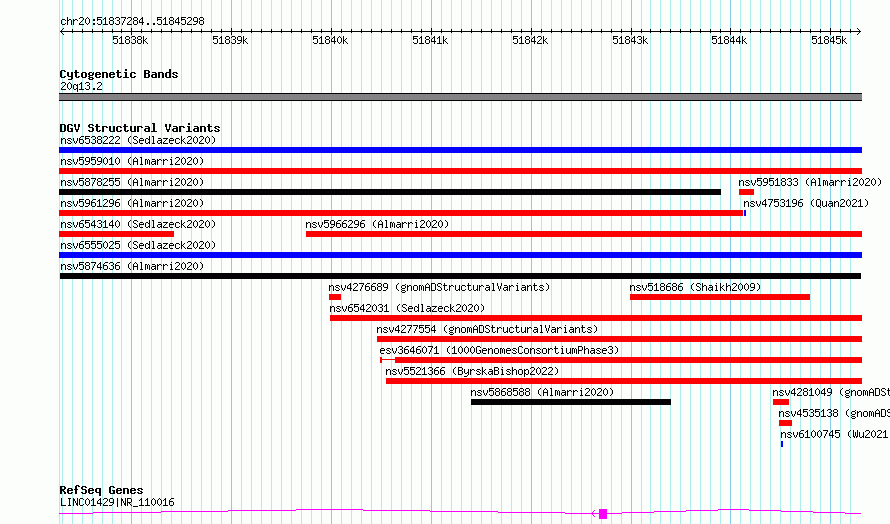Screen dimensions: 890x524
Task: Select the RefSeq Genes track title
Action: pos(101,490)
